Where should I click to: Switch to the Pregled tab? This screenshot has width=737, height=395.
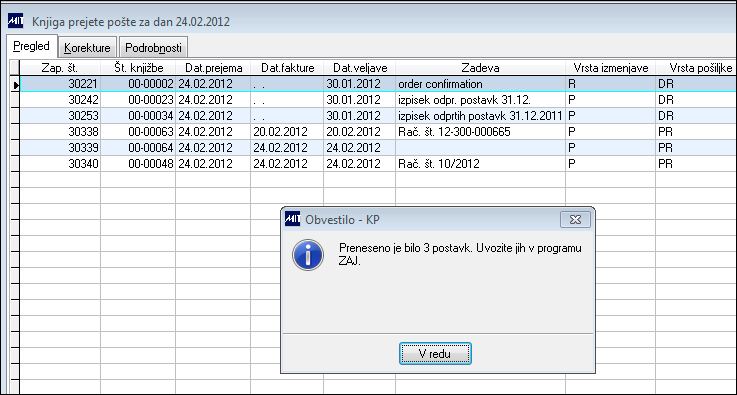coord(31,47)
